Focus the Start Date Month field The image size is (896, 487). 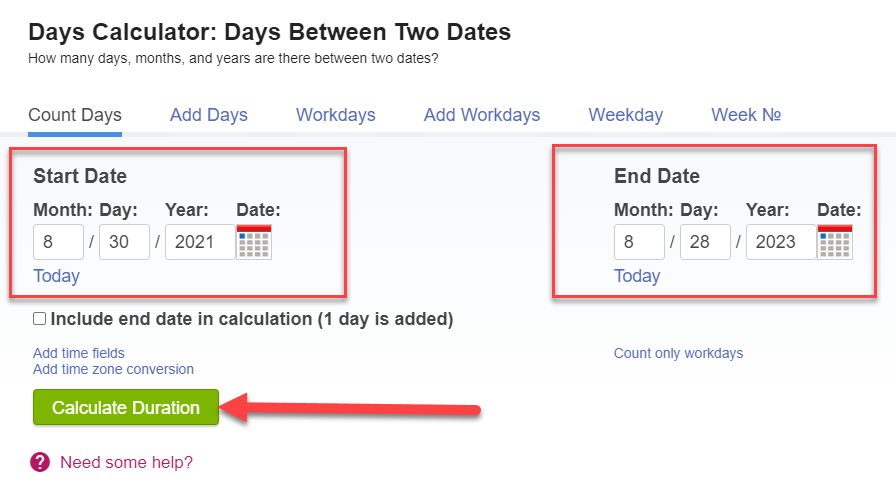pyautogui.click(x=58, y=242)
